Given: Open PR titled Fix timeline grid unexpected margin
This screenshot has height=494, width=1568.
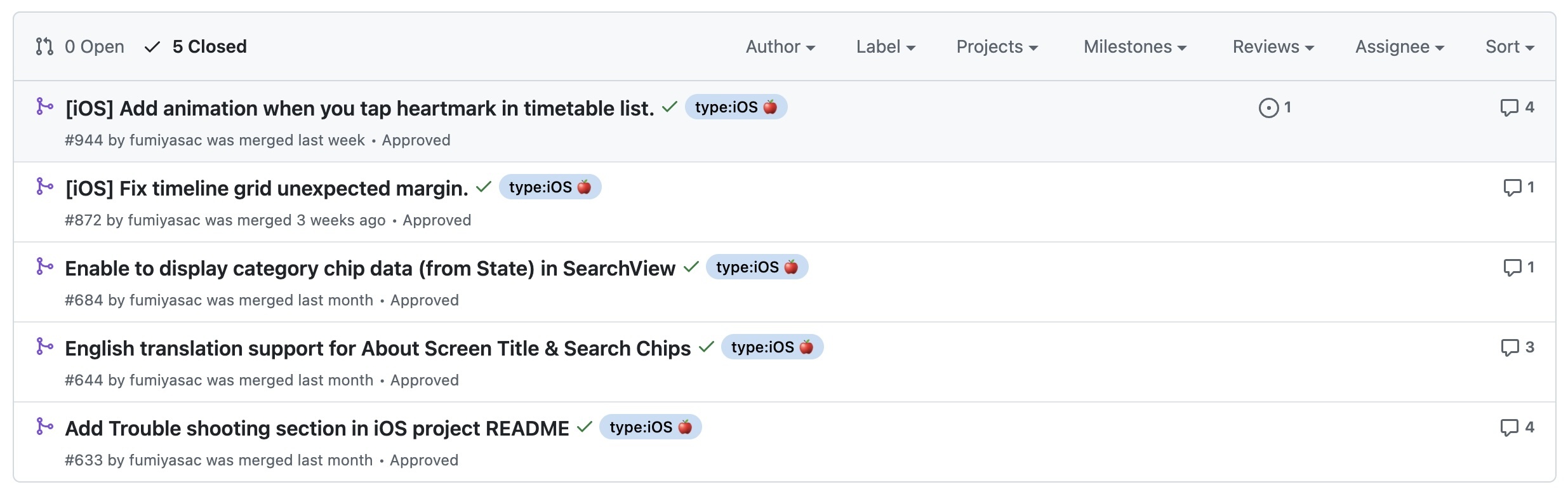Looking at the screenshot, I should pos(267,189).
